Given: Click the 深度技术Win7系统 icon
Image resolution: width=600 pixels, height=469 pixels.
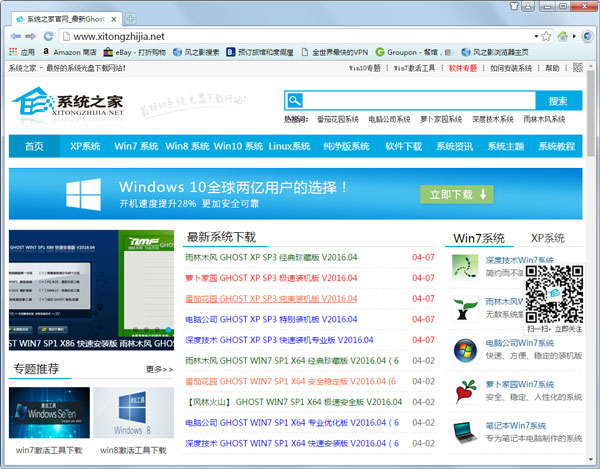Looking at the screenshot, I should [465, 266].
